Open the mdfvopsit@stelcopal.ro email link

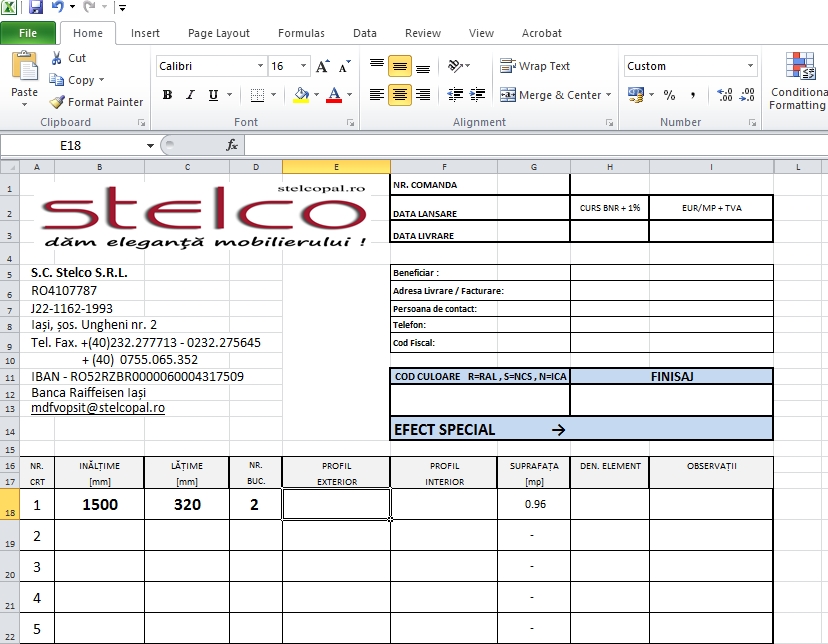[x=98, y=408]
